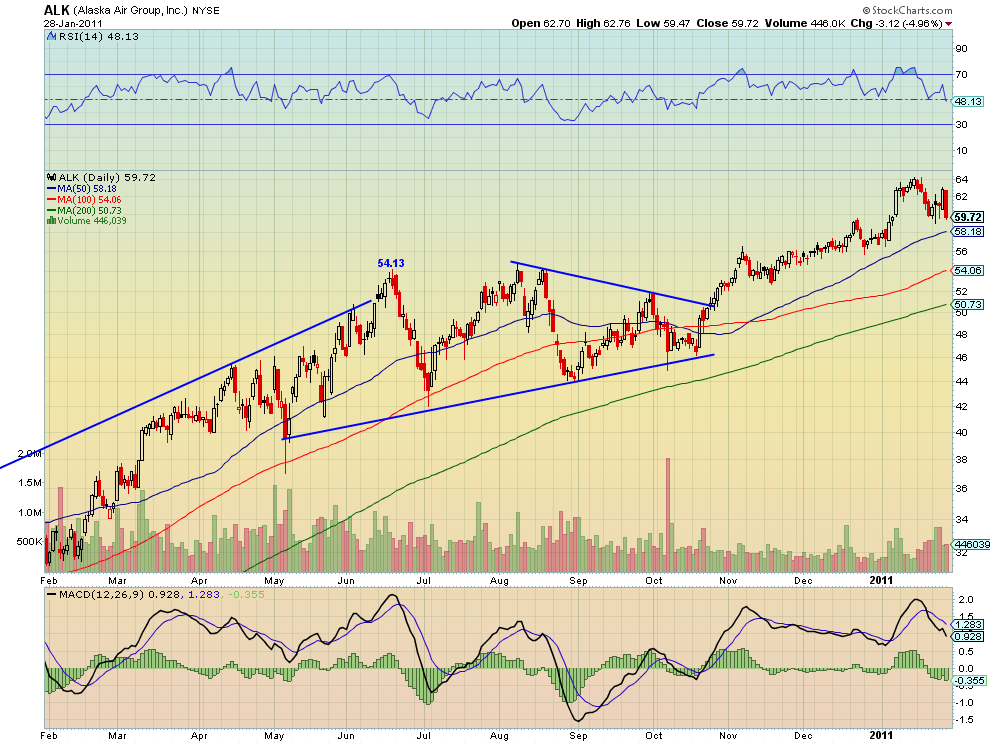Viewport: 990px width, 744px height.
Task: Click the Low 59.47 value in header
Action: coord(663,23)
